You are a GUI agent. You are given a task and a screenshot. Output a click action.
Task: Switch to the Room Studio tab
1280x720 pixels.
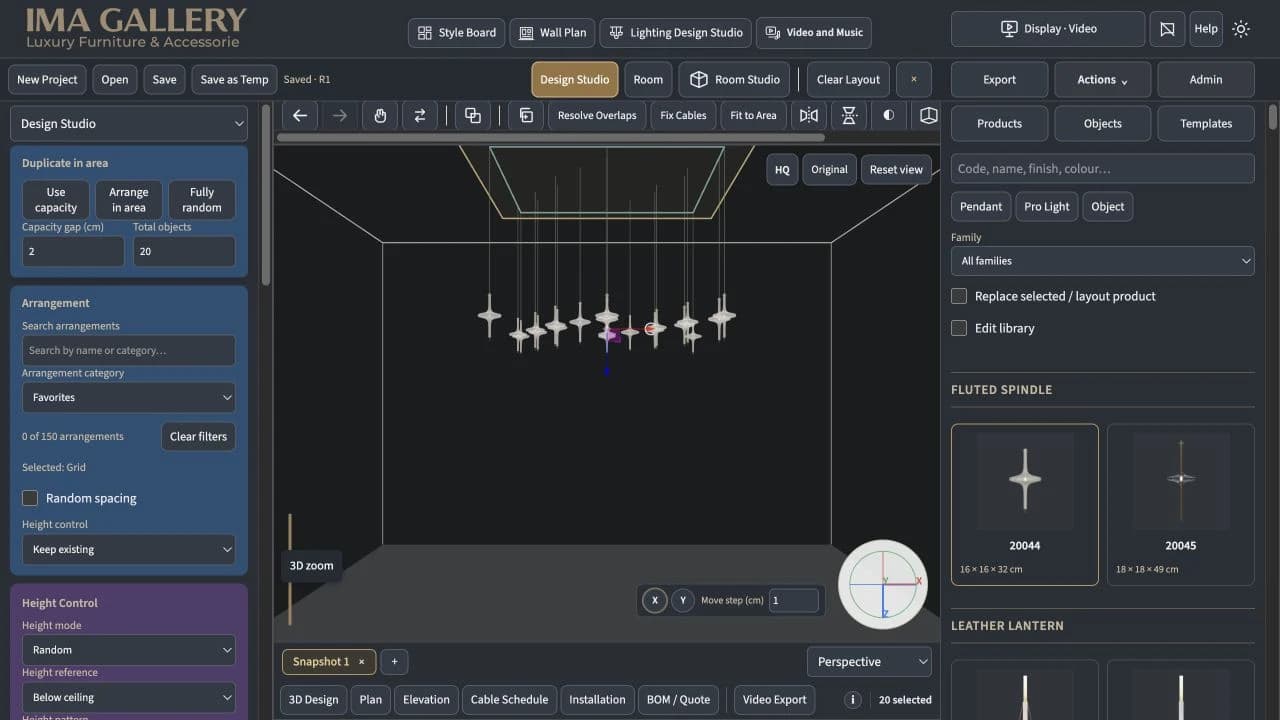tap(735, 79)
